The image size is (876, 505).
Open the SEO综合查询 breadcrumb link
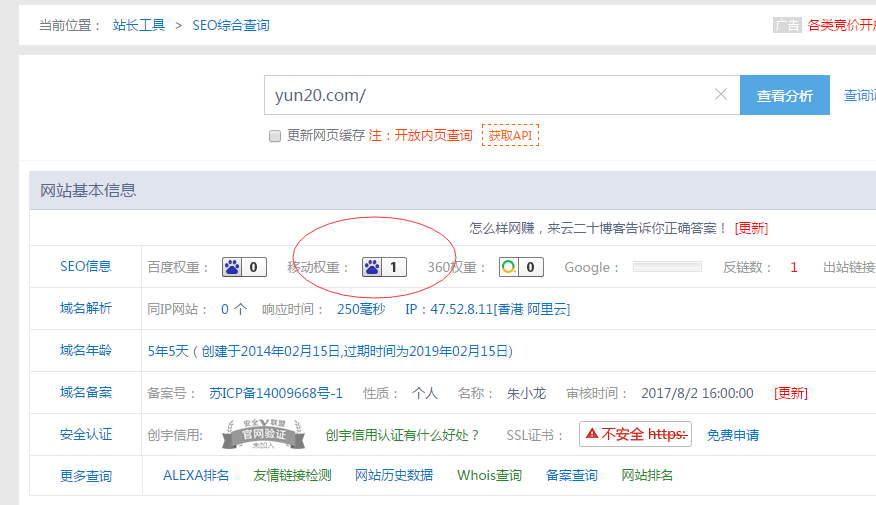[231, 25]
